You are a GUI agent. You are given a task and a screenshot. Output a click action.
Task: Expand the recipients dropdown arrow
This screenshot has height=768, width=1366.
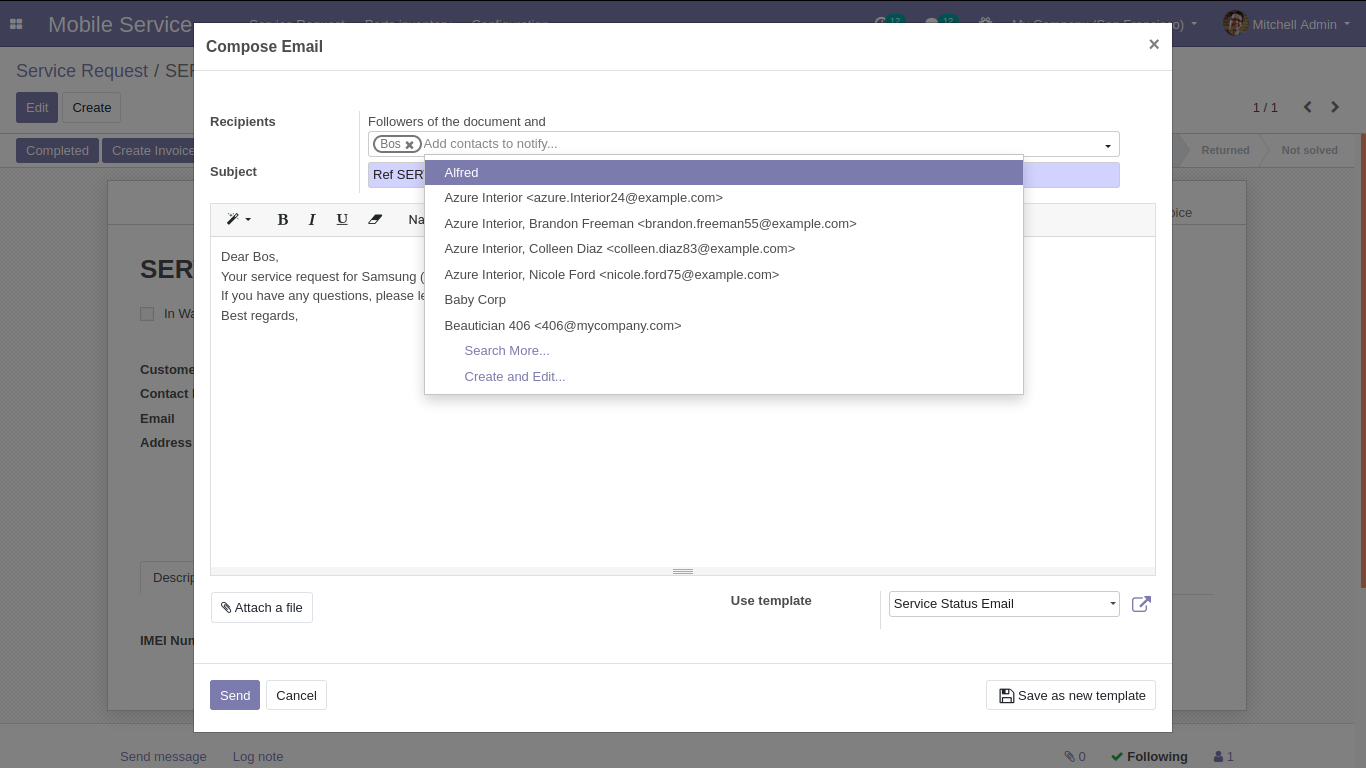click(1108, 146)
